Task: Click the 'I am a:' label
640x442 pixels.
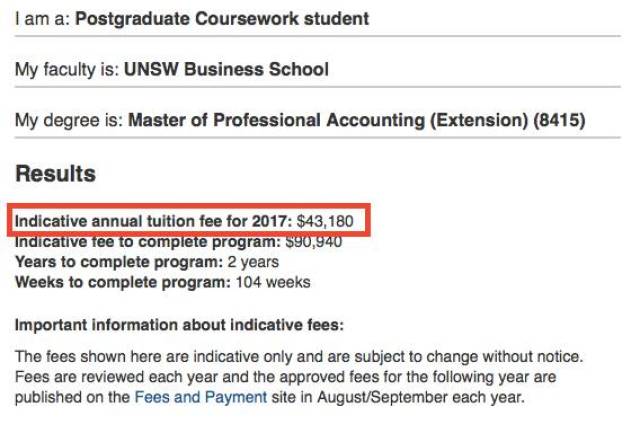Action: tap(42, 19)
